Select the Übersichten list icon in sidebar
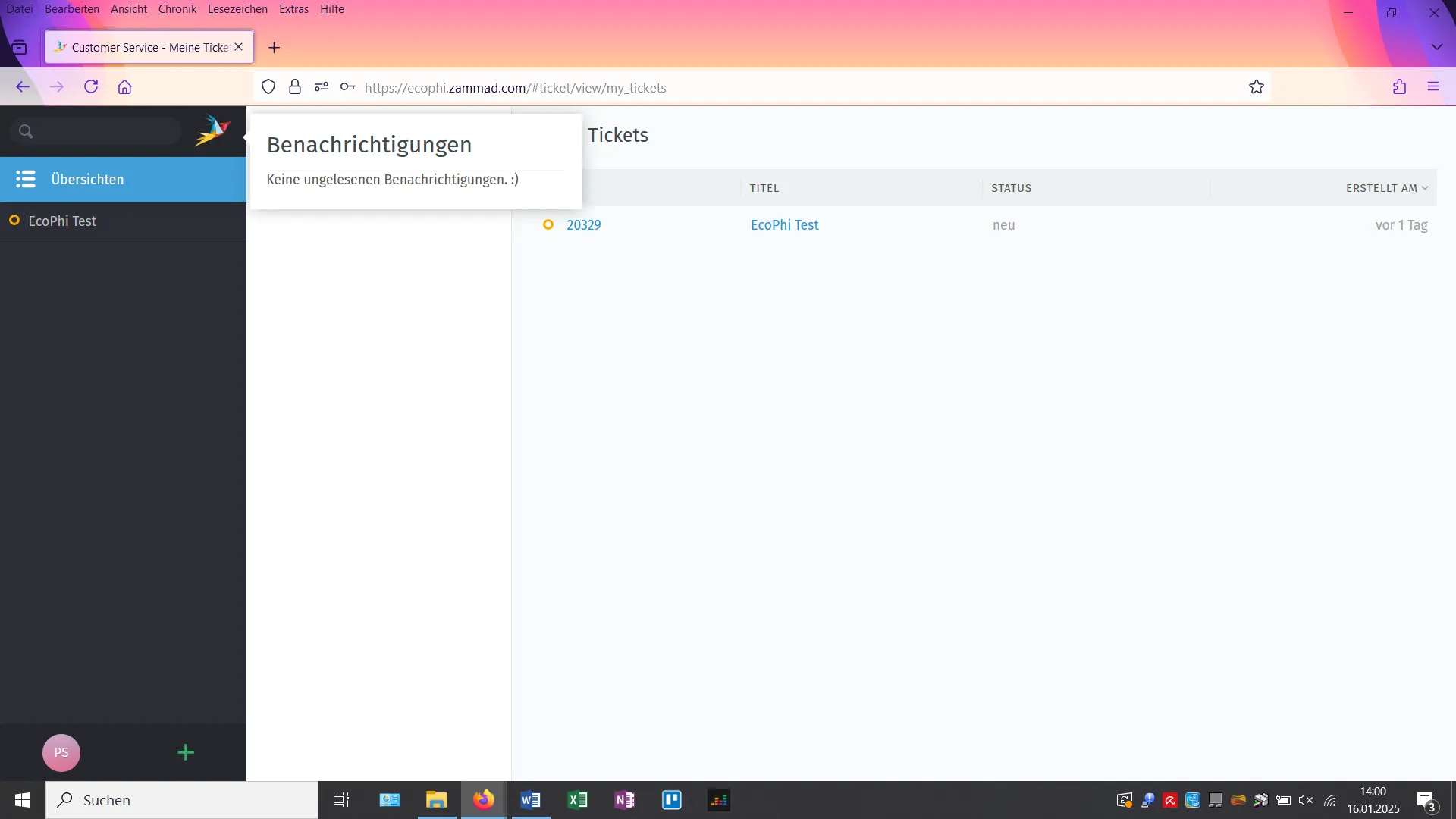1456x819 pixels. point(26,180)
